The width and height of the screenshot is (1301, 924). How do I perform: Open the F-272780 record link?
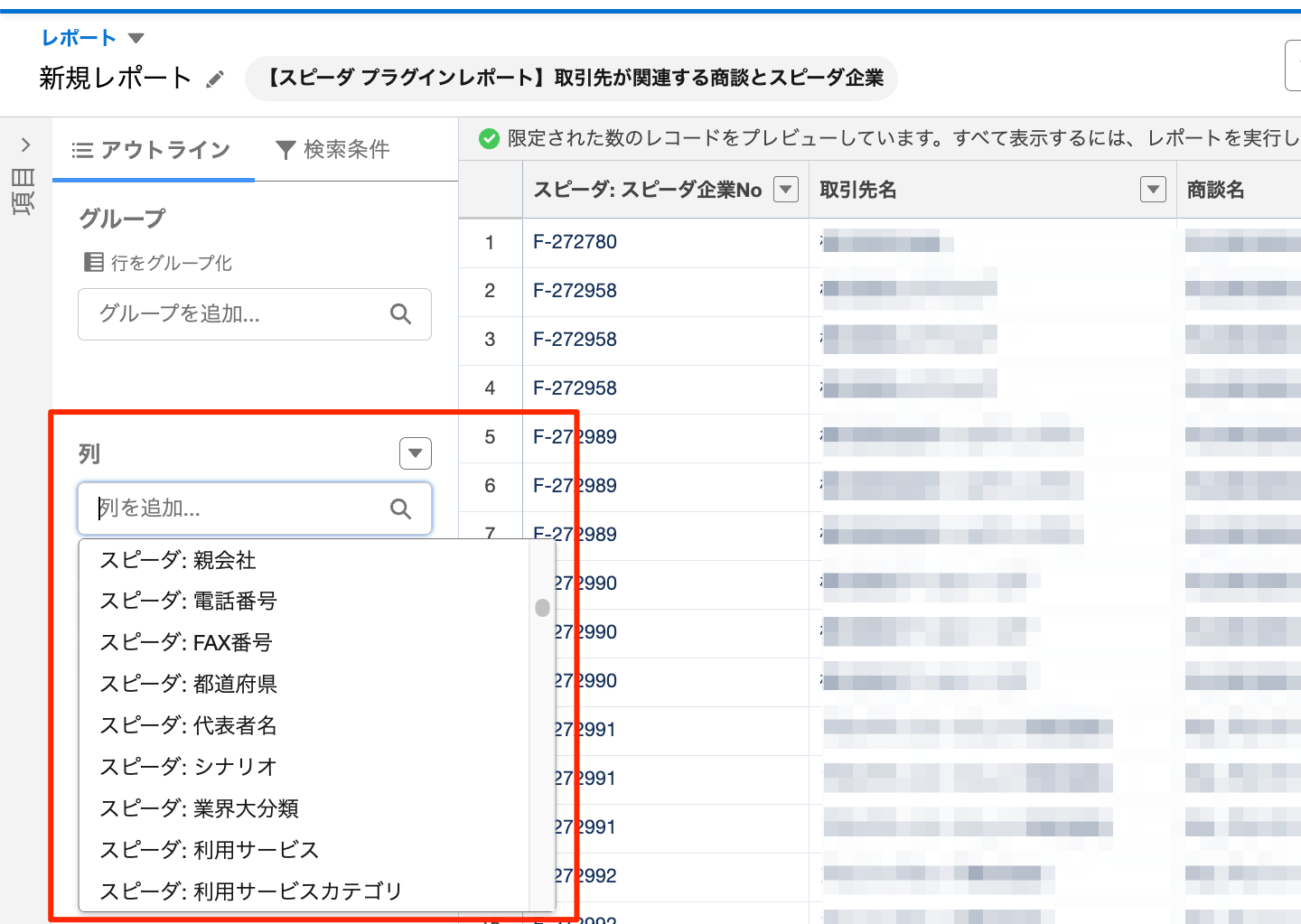pos(575,242)
